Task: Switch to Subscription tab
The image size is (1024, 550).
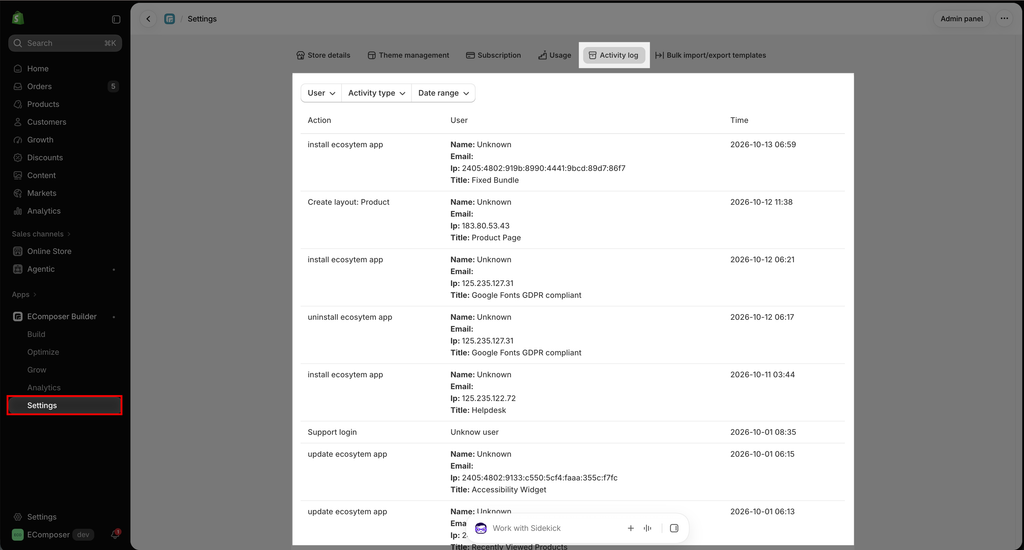Action: [x=493, y=56]
